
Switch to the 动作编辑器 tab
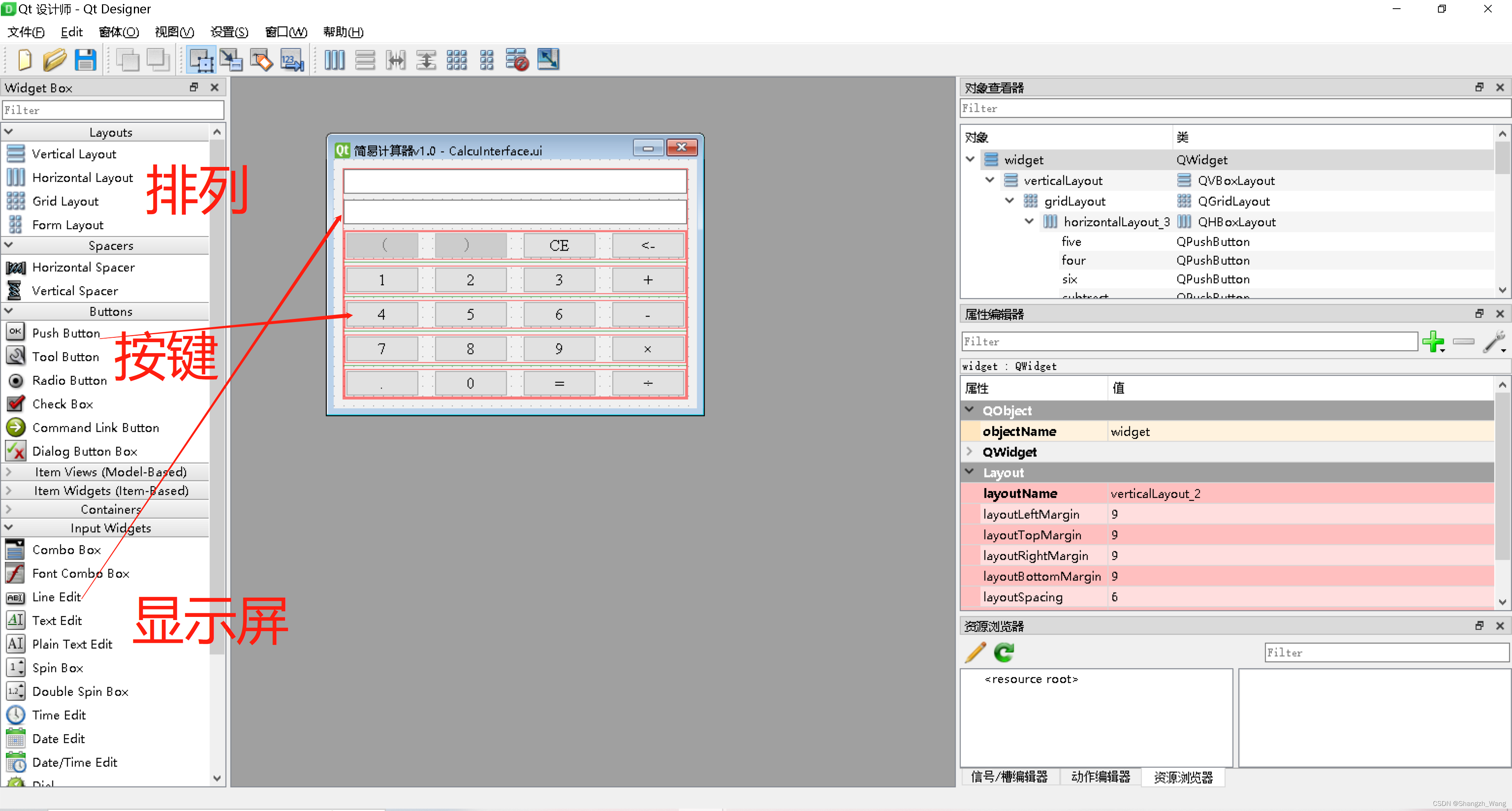1101,777
